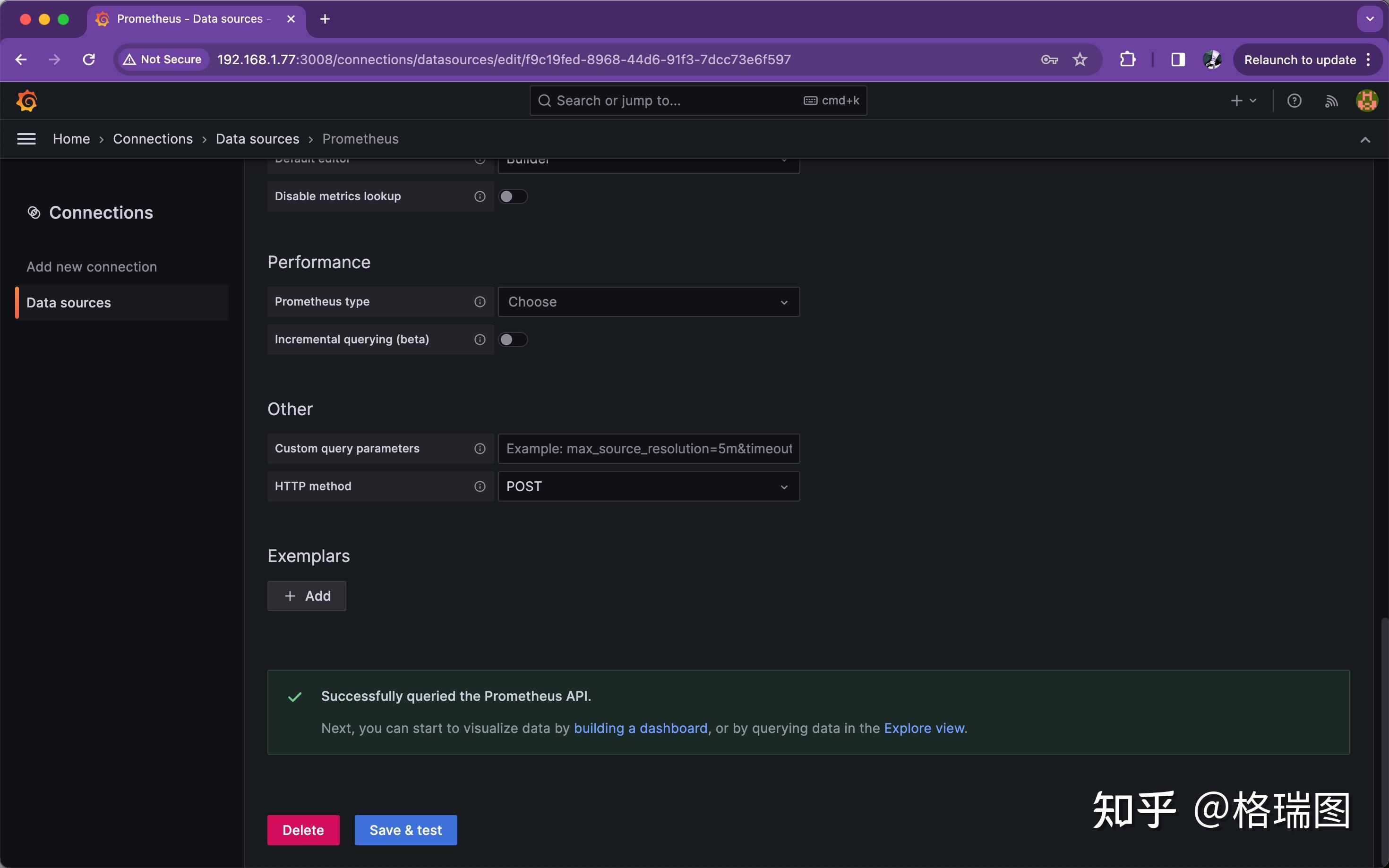This screenshot has width=1389, height=868.
Task: Click the user avatar icon in Grafana header
Action: pyautogui.click(x=1367, y=101)
